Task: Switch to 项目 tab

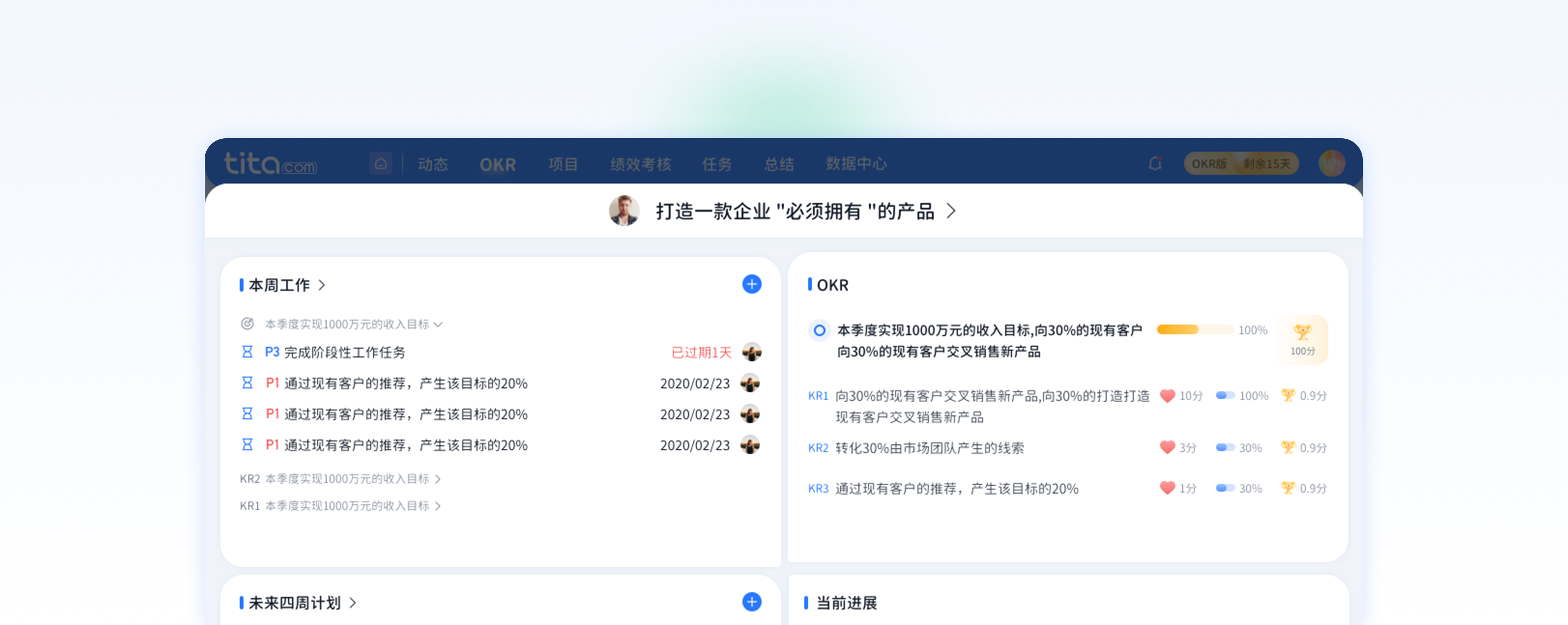Action: point(563,164)
